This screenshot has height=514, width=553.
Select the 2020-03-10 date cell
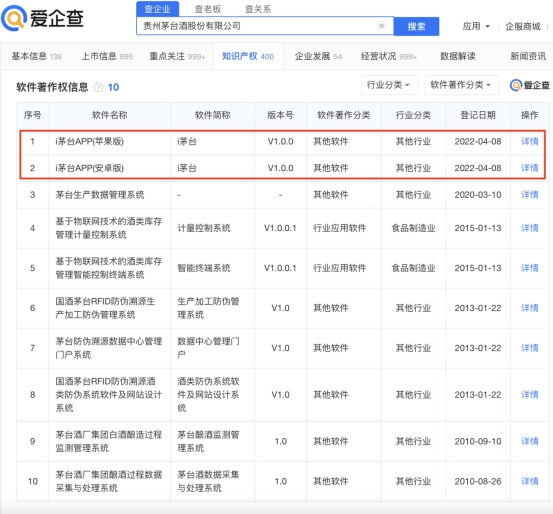tap(478, 195)
